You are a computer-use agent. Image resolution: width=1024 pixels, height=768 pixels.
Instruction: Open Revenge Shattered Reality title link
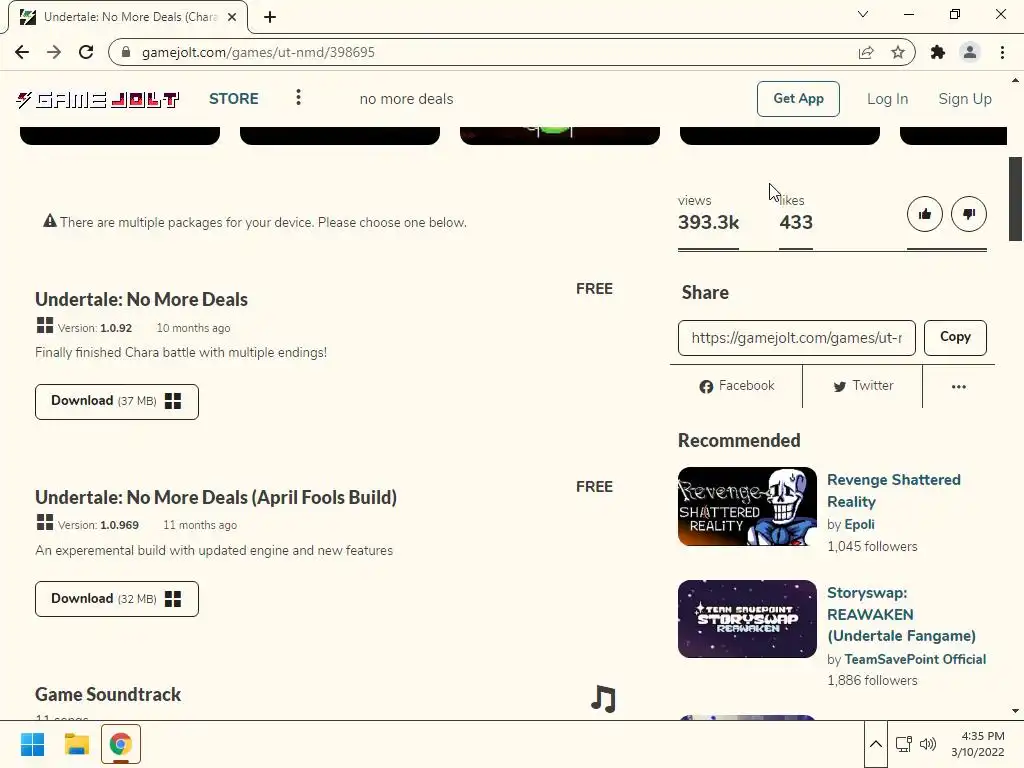coord(893,490)
